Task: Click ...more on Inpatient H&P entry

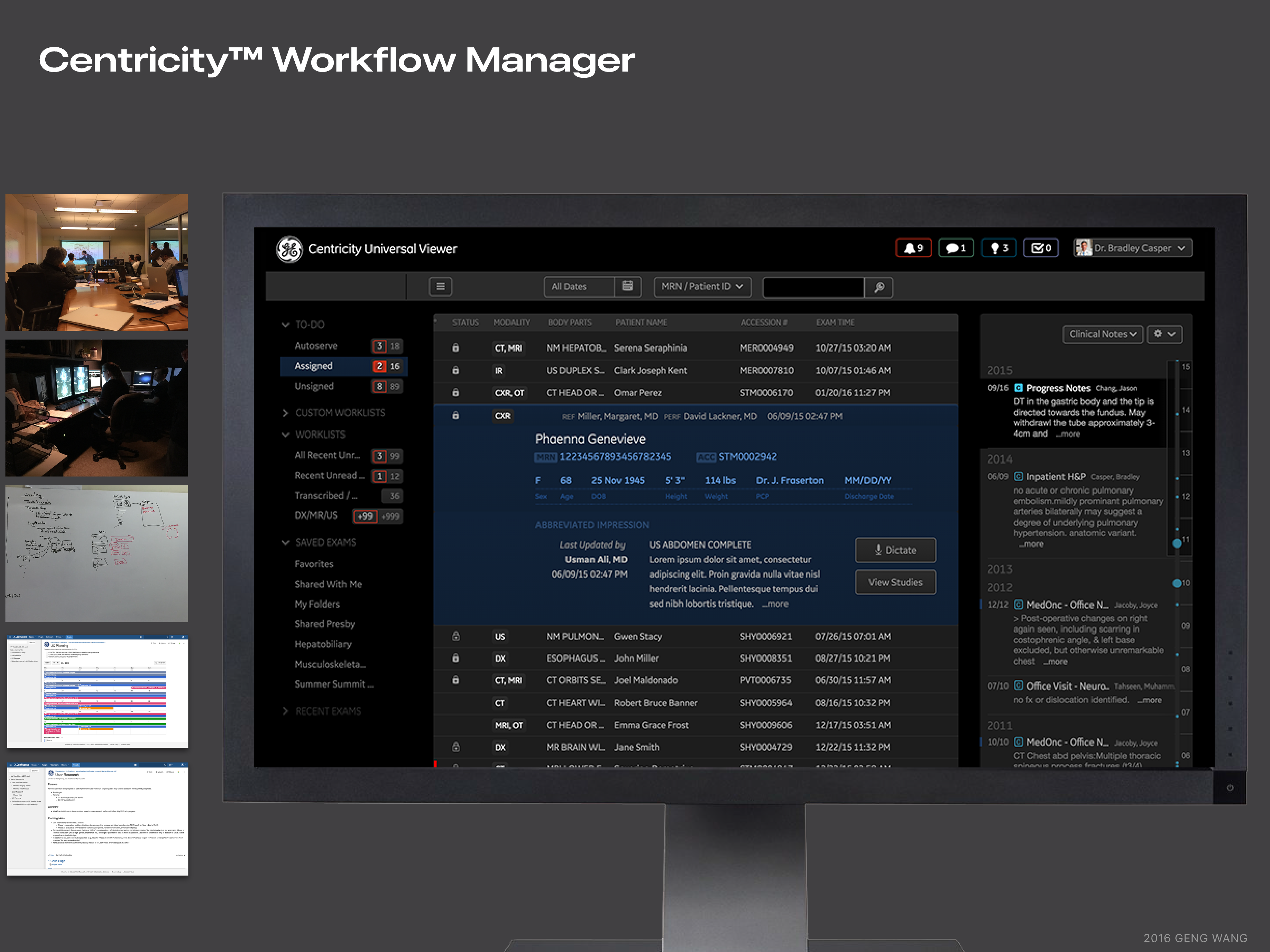Action: pos(1031,544)
